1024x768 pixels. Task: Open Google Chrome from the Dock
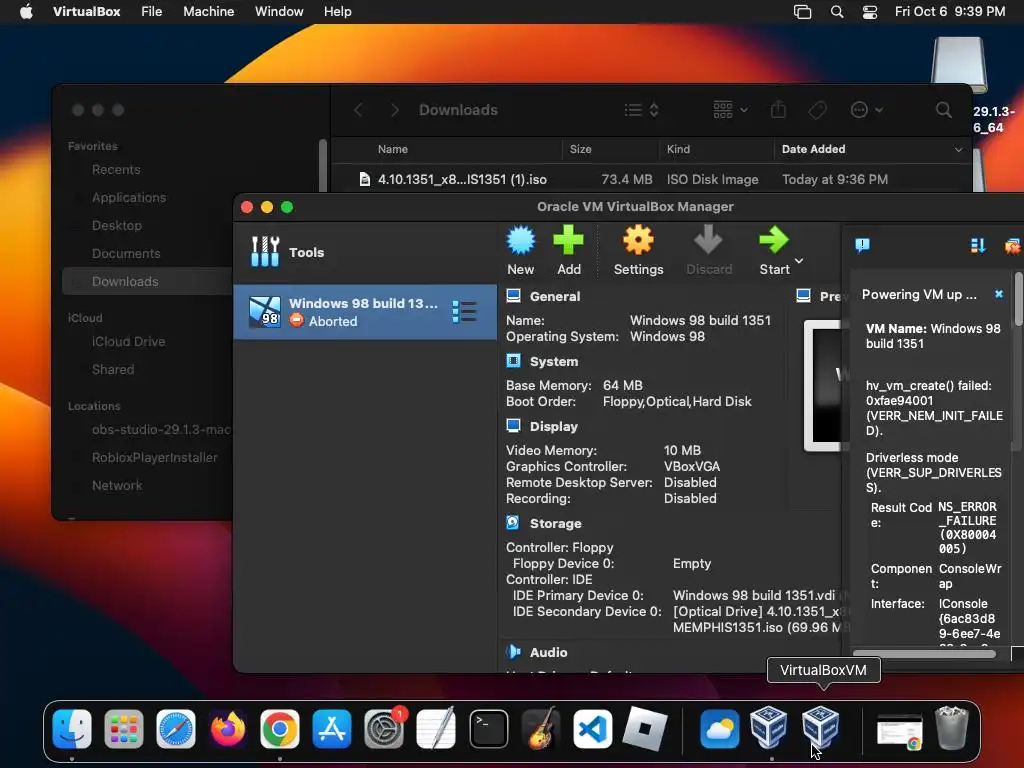coord(280,728)
